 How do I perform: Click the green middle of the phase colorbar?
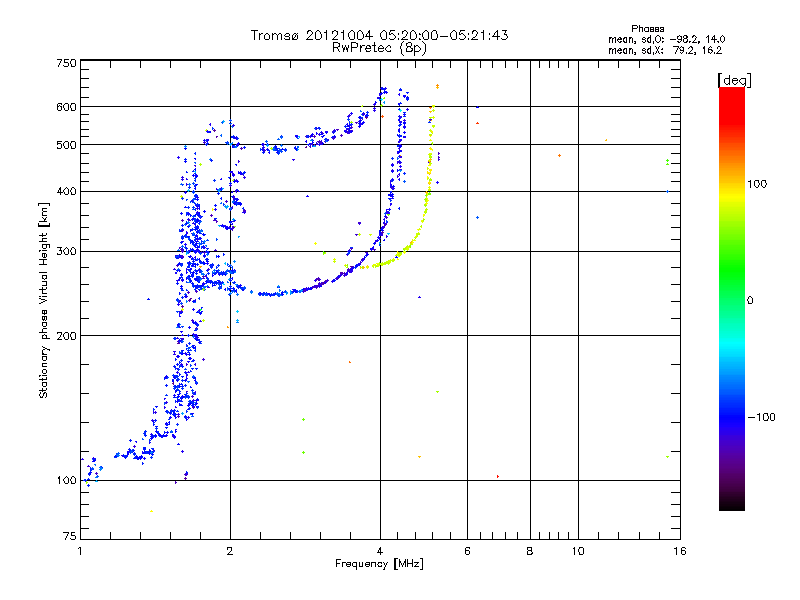coord(732,286)
